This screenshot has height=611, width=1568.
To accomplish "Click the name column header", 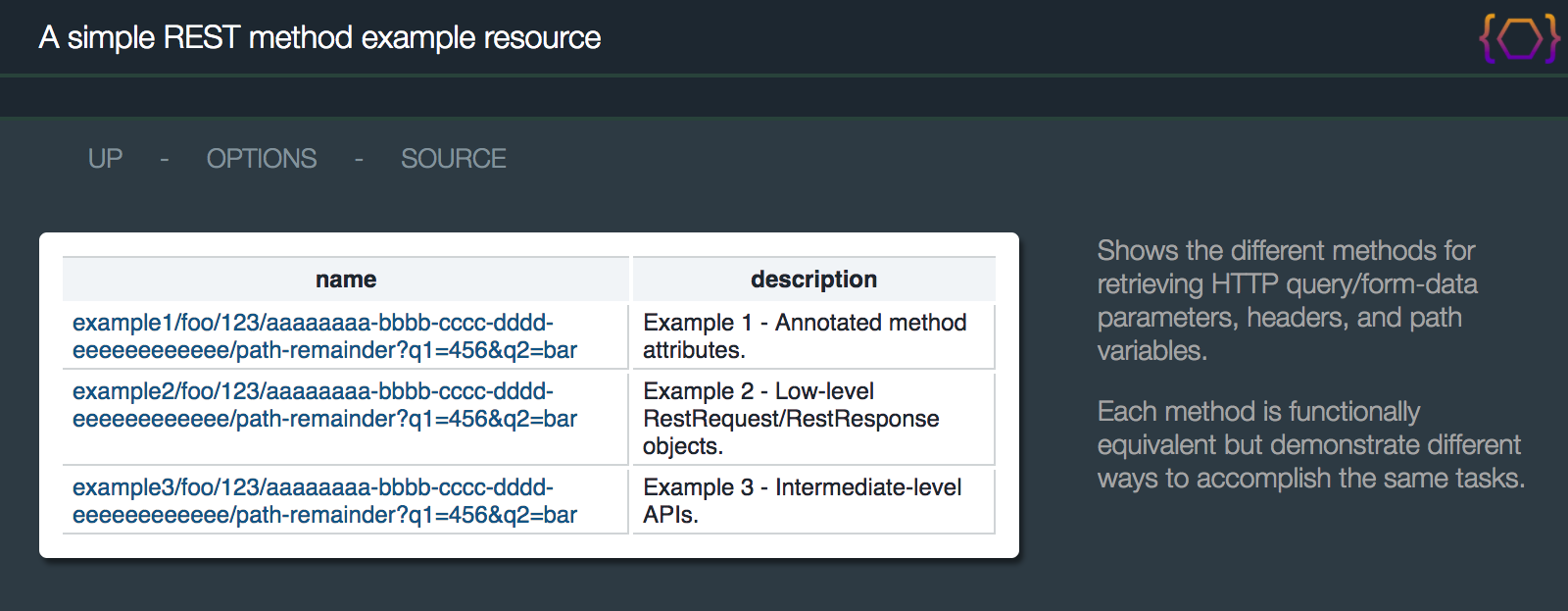I will tap(346, 280).
